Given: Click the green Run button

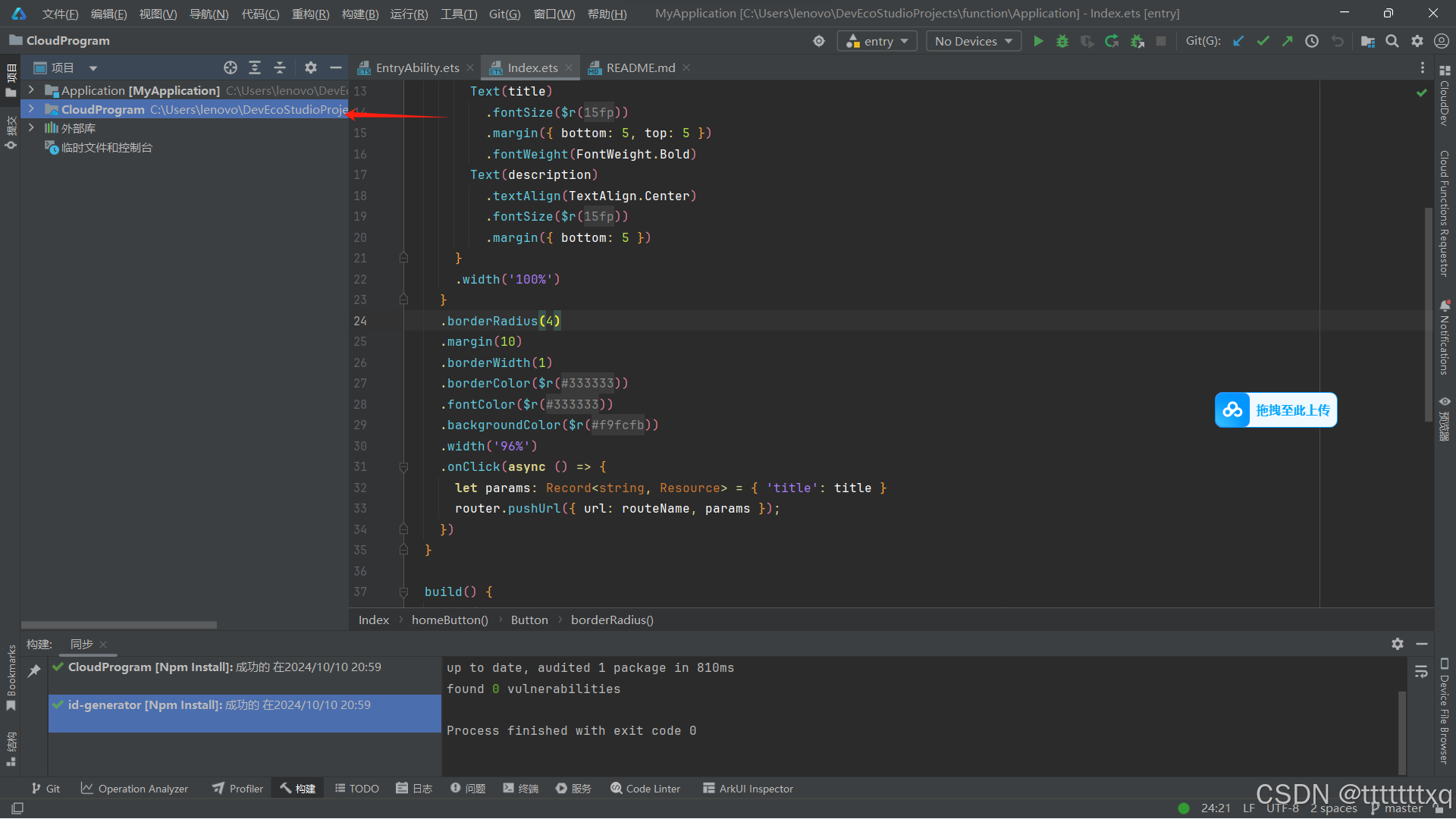Looking at the screenshot, I should [x=1038, y=41].
